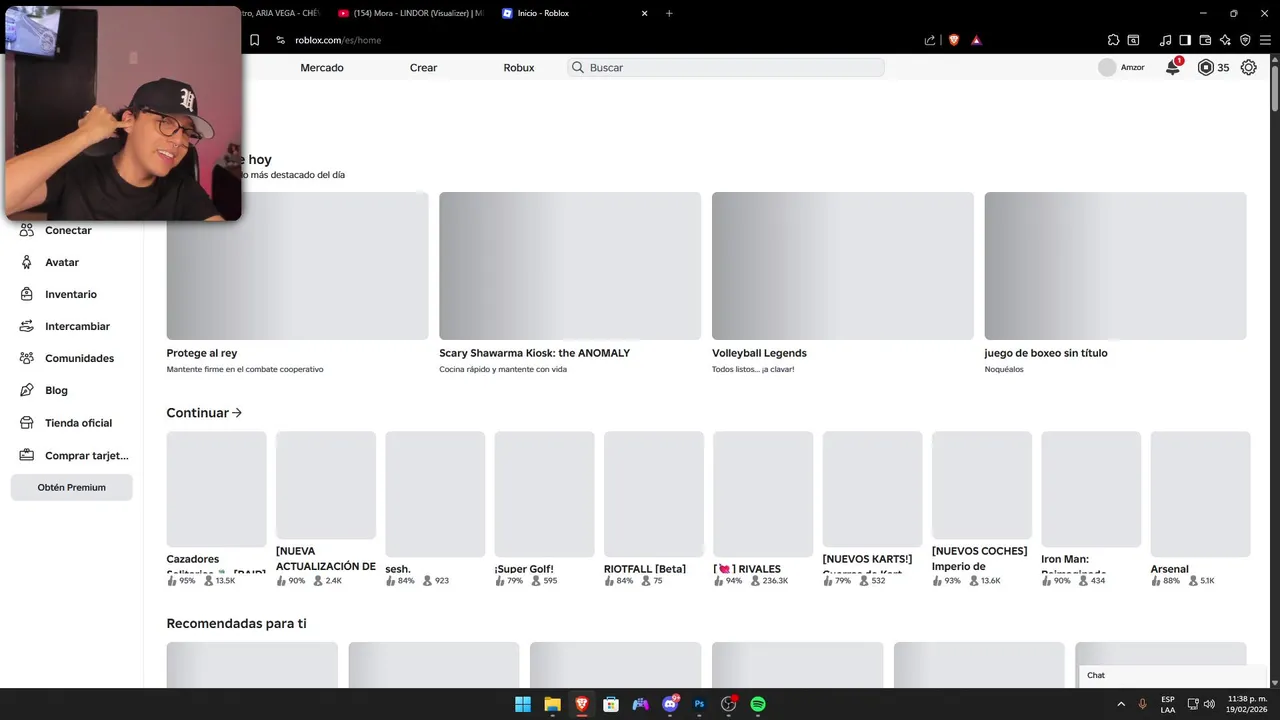Click the Tienda oficial sidebar icon
This screenshot has width=1280, height=720.
[x=27, y=423]
